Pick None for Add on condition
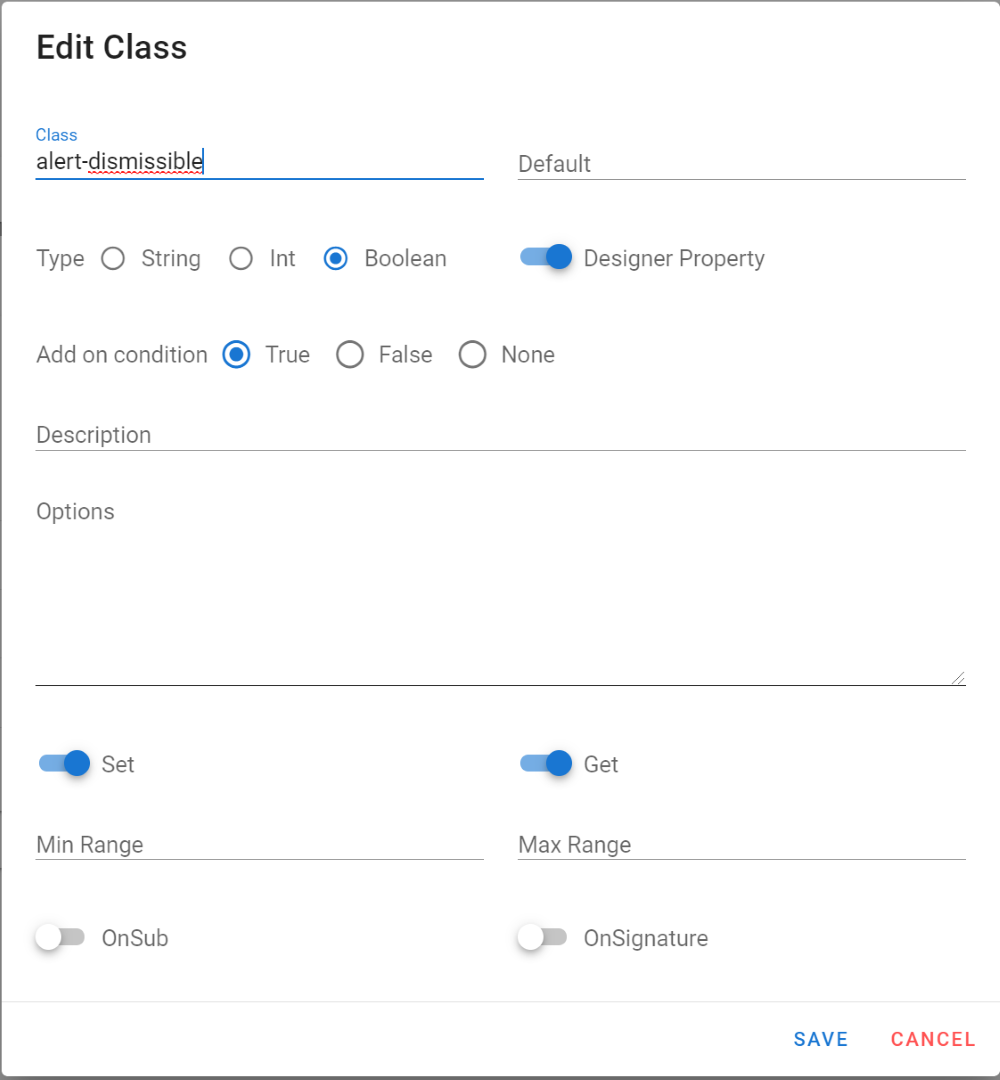The image size is (1000, 1080). point(472,355)
